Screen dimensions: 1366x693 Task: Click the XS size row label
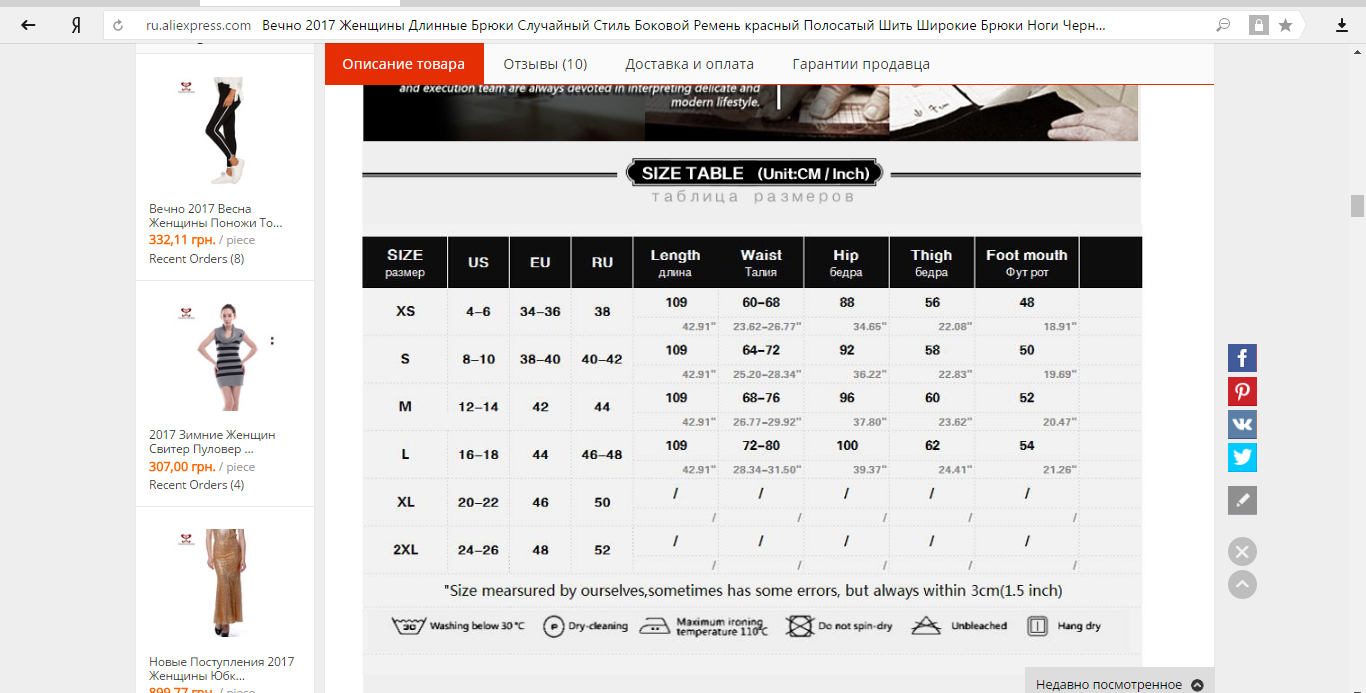tap(405, 311)
